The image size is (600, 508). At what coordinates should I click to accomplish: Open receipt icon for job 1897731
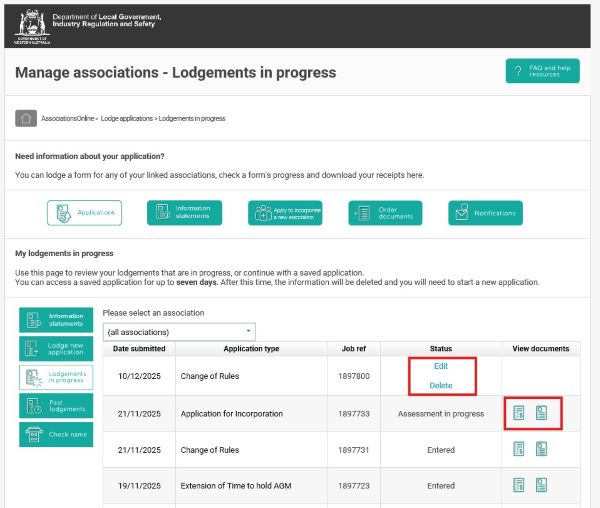tap(518, 449)
